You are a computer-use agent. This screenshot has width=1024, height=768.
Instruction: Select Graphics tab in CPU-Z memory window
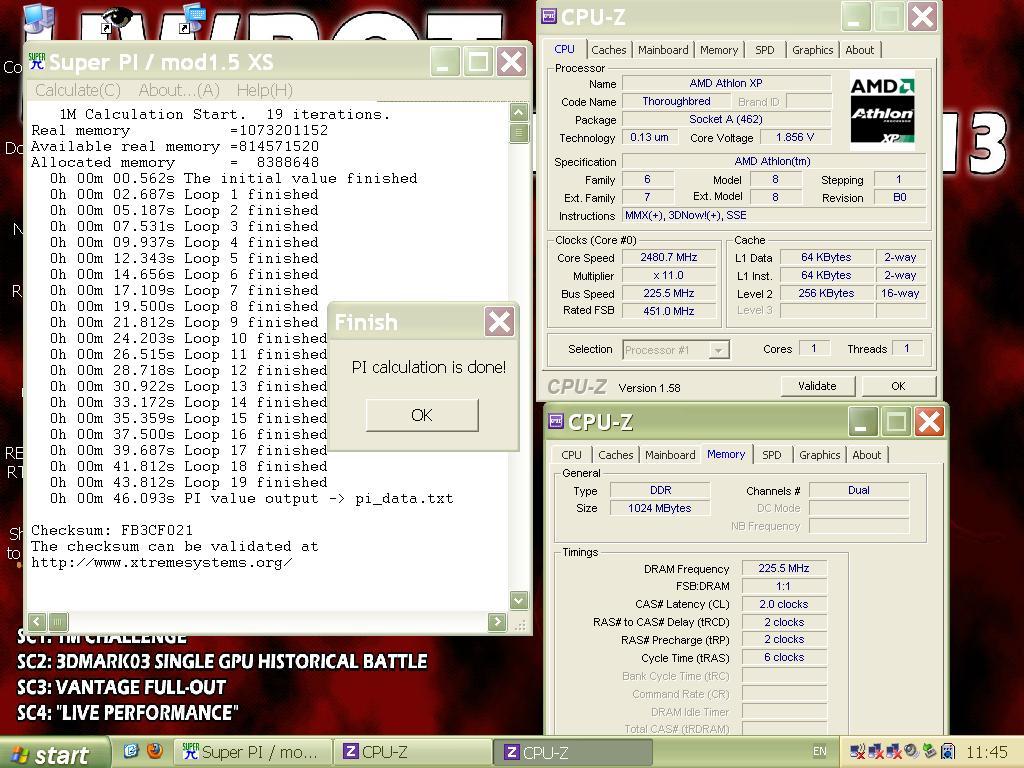820,455
